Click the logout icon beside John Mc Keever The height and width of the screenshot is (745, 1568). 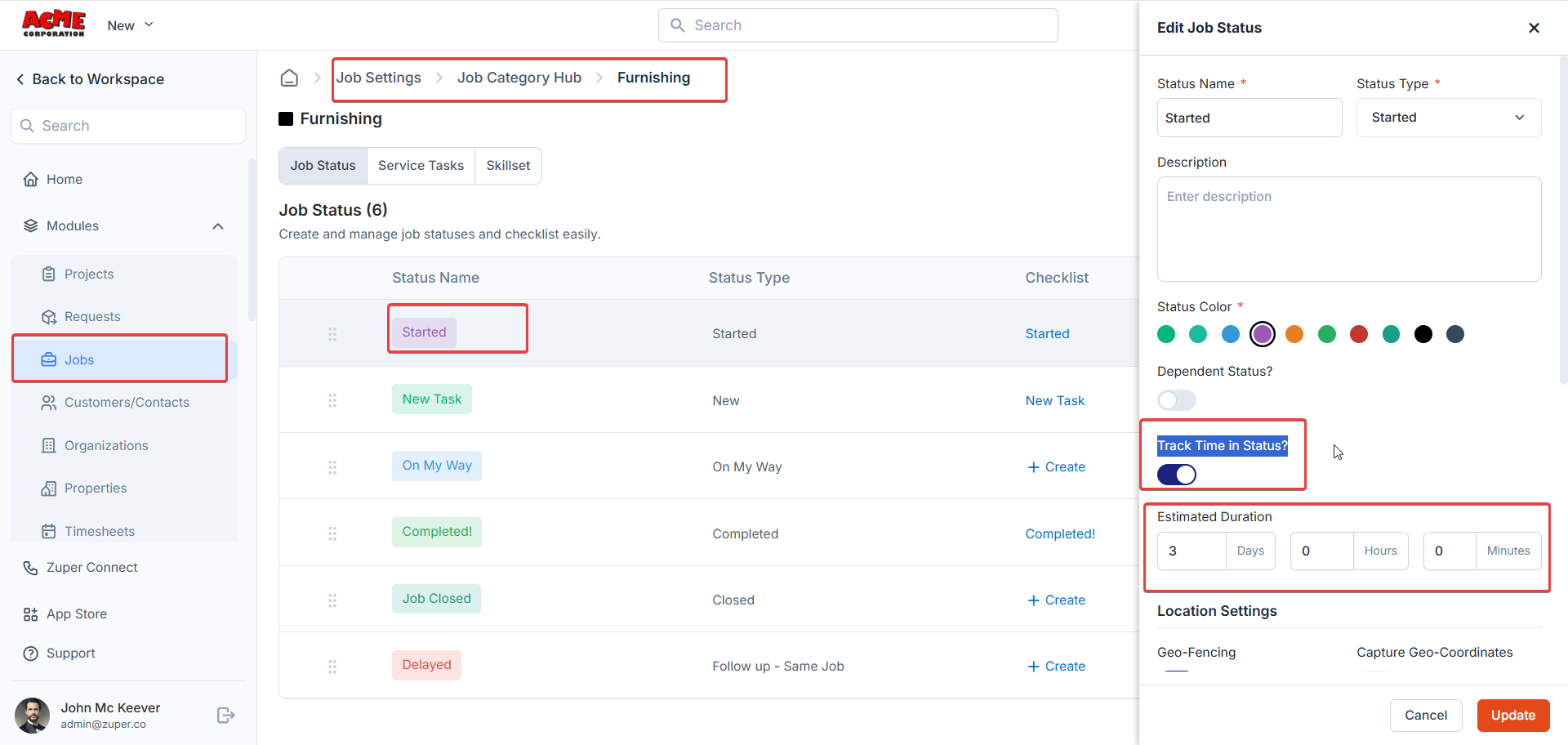click(x=226, y=716)
